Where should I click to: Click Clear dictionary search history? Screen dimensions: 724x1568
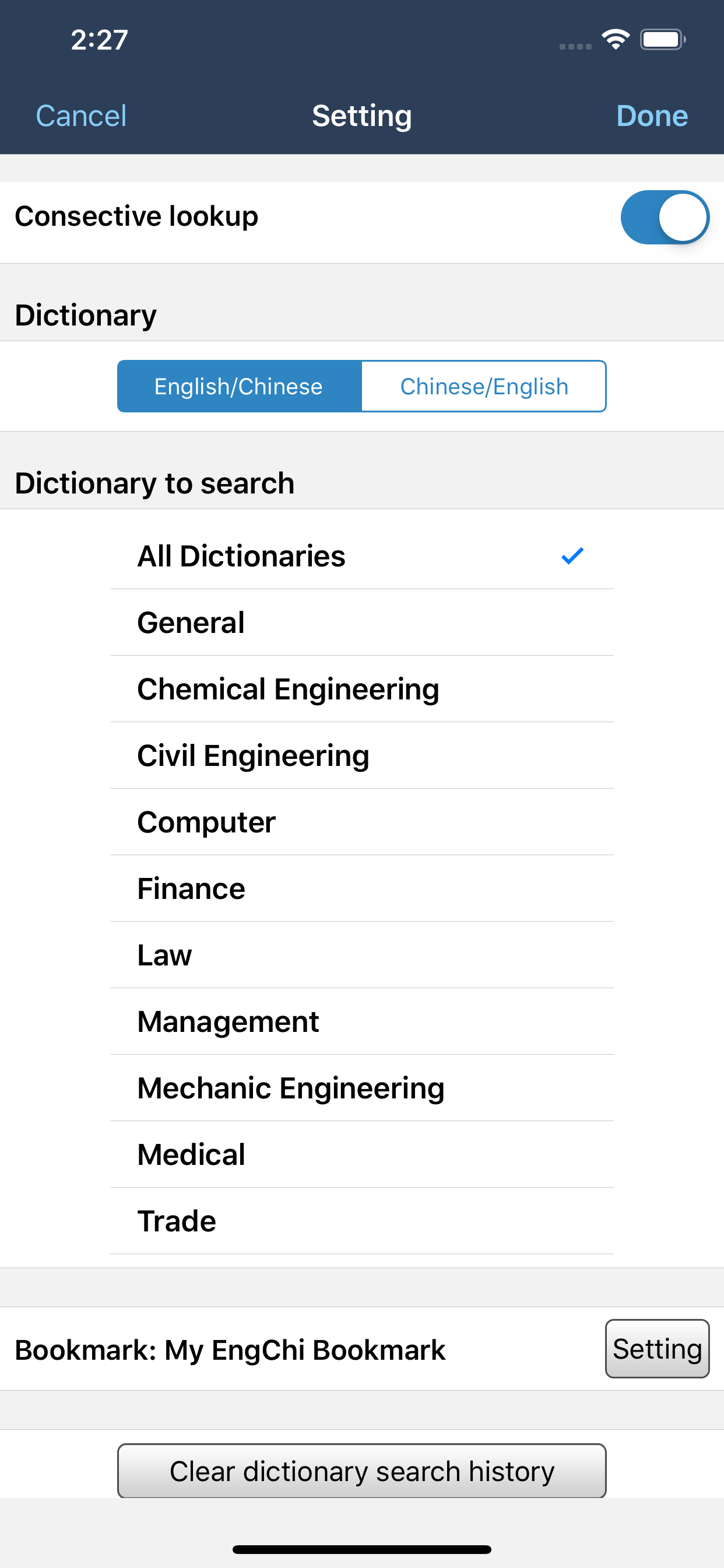[362, 1471]
